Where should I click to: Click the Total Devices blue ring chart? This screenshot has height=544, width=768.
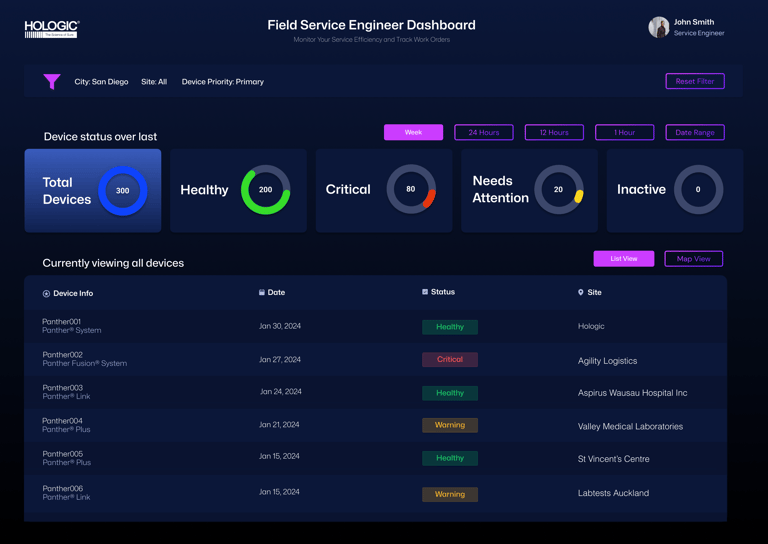click(x=122, y=190)
